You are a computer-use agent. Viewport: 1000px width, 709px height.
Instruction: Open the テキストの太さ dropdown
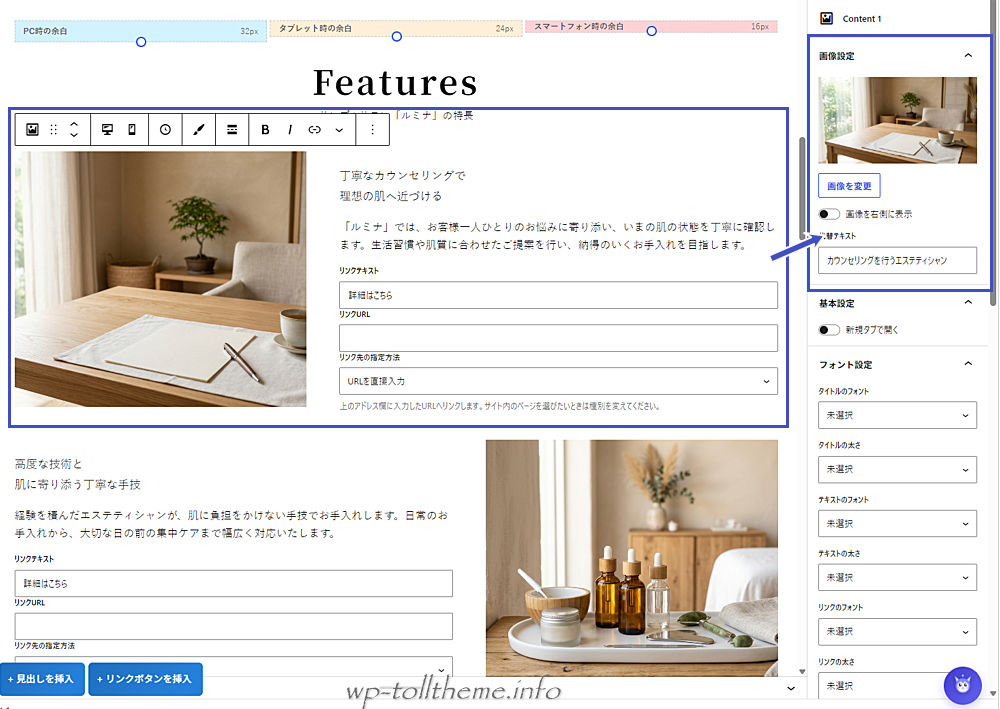click(x=897, y=578)
